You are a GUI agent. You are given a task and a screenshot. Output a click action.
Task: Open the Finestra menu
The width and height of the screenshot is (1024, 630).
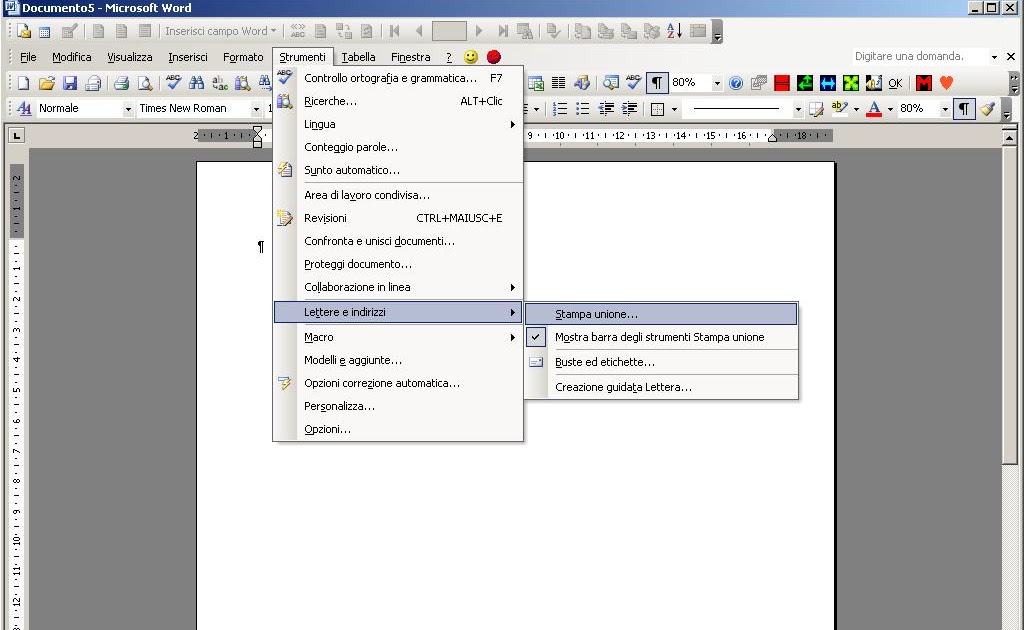coord(410,57)
